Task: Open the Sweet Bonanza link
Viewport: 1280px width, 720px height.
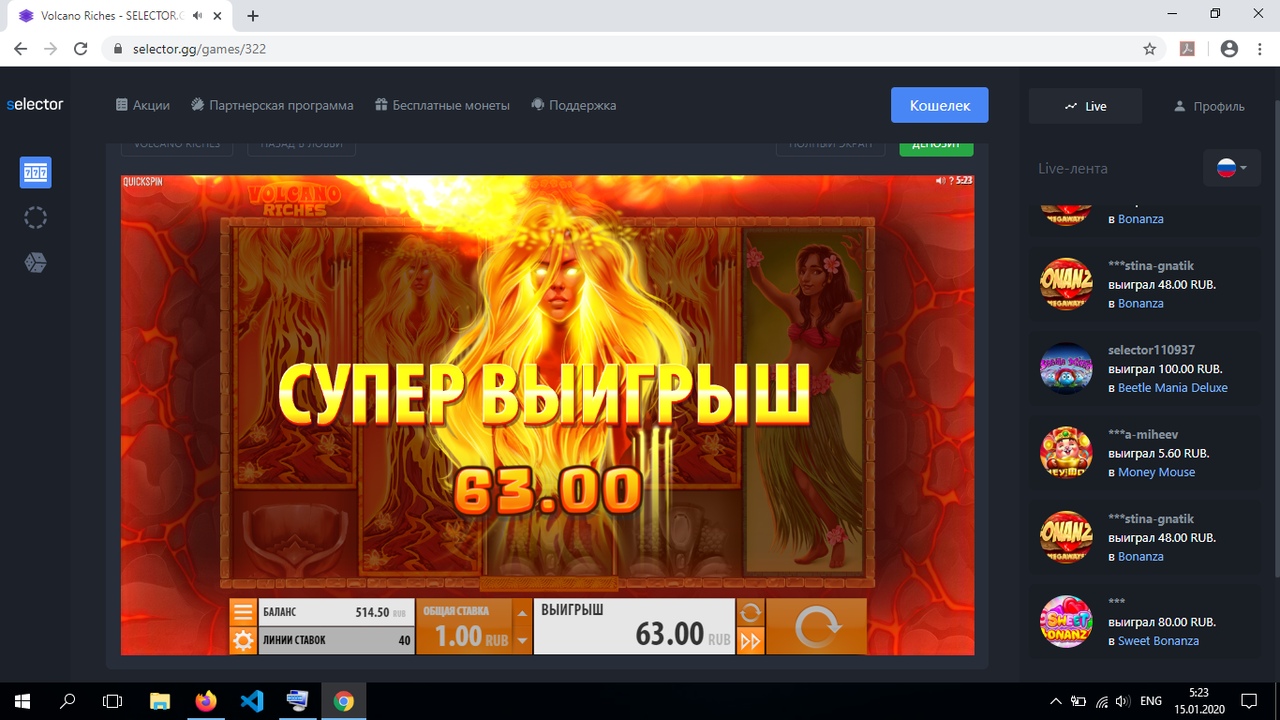Action: pos(1158,641)
